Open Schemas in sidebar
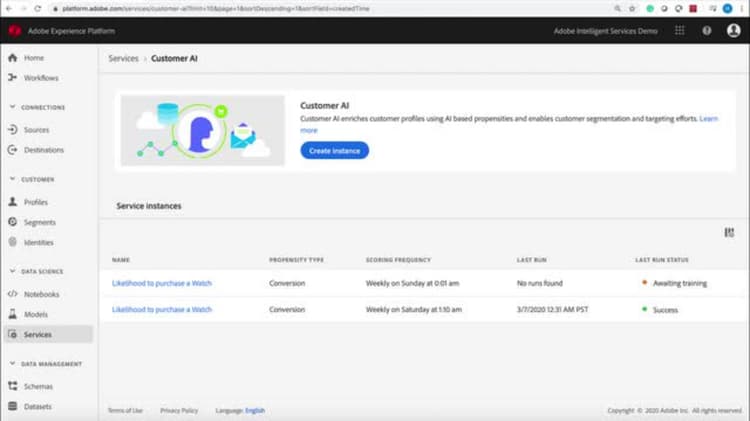750x421 pixels. (38, 386)
